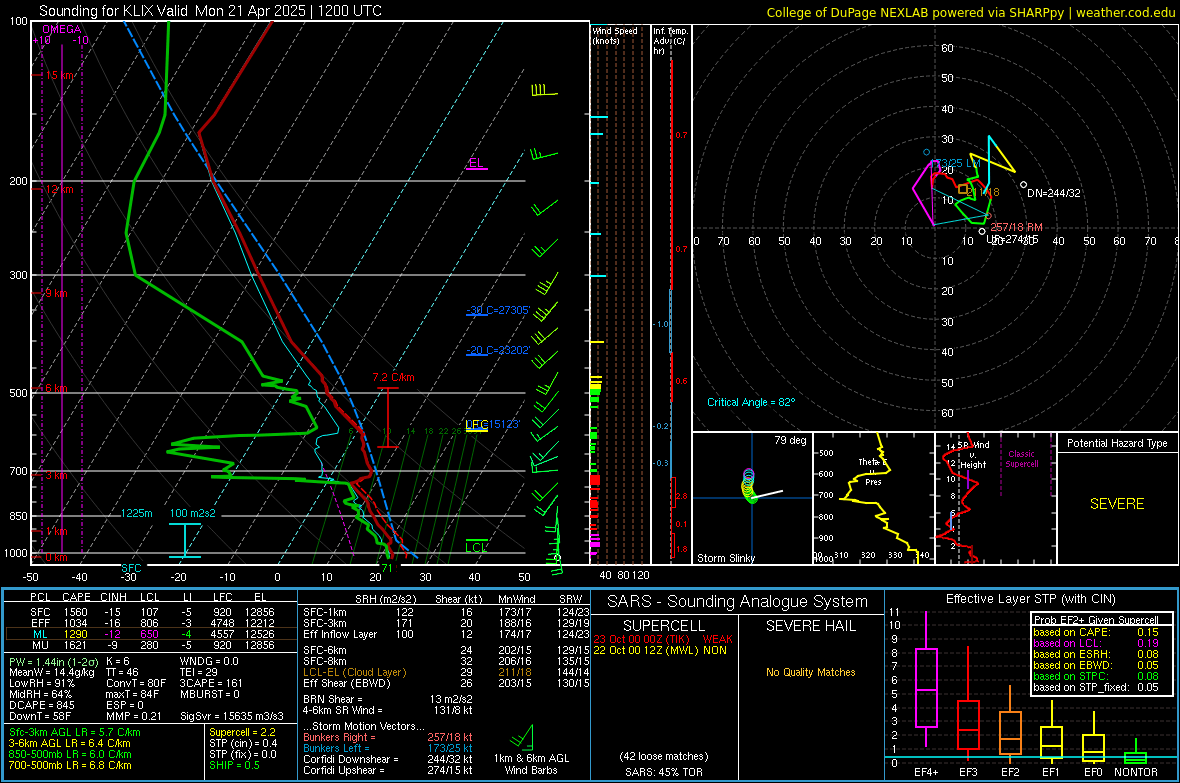Click the Theta-E v. Pres plot label

pos(873,472)
